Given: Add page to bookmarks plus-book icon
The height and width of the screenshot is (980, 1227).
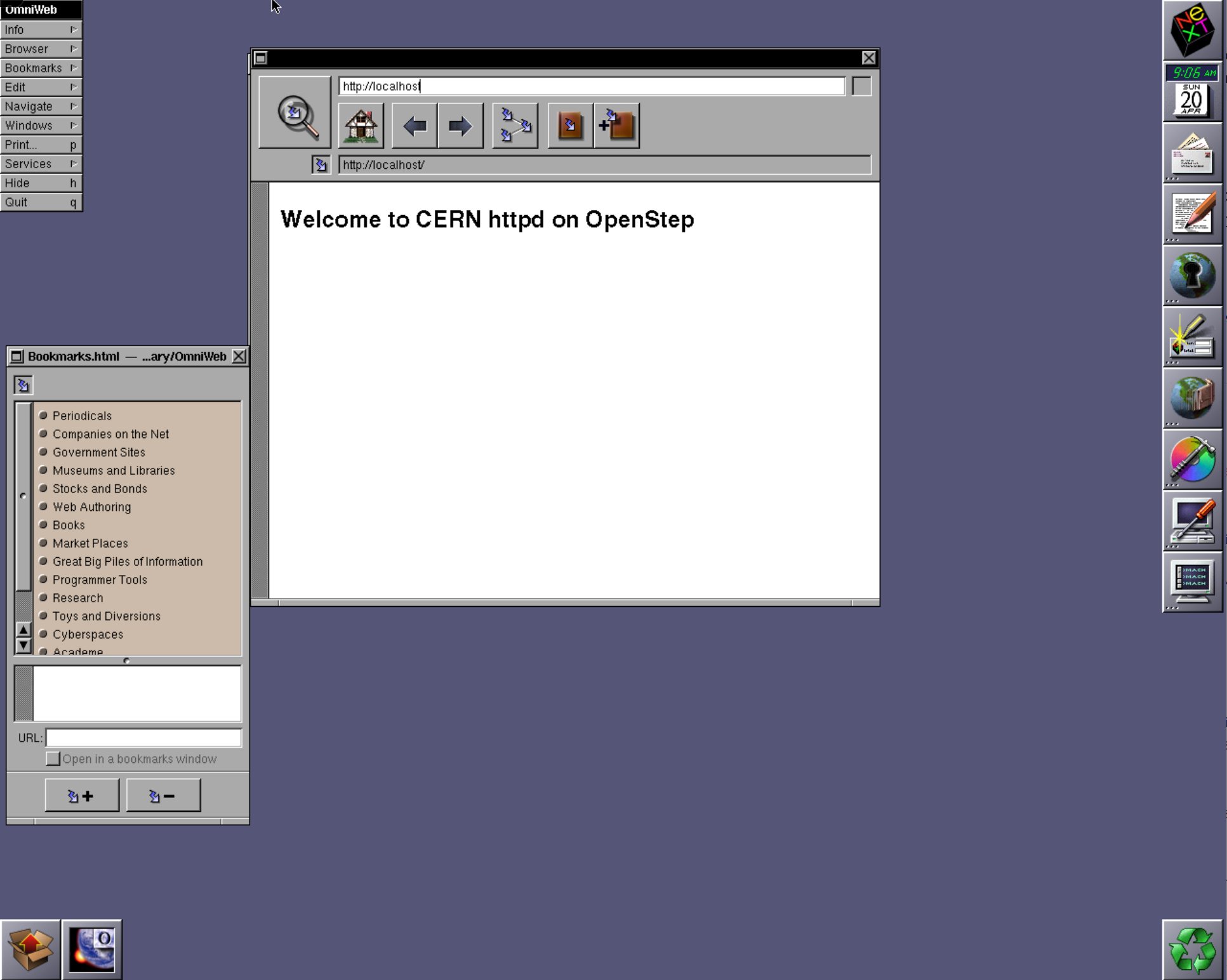Looking at the screenshot, I should (x=616, y=126).
